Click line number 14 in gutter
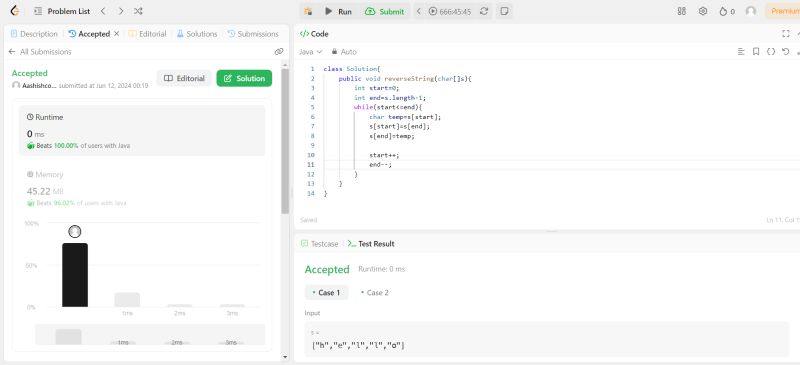 311,194
